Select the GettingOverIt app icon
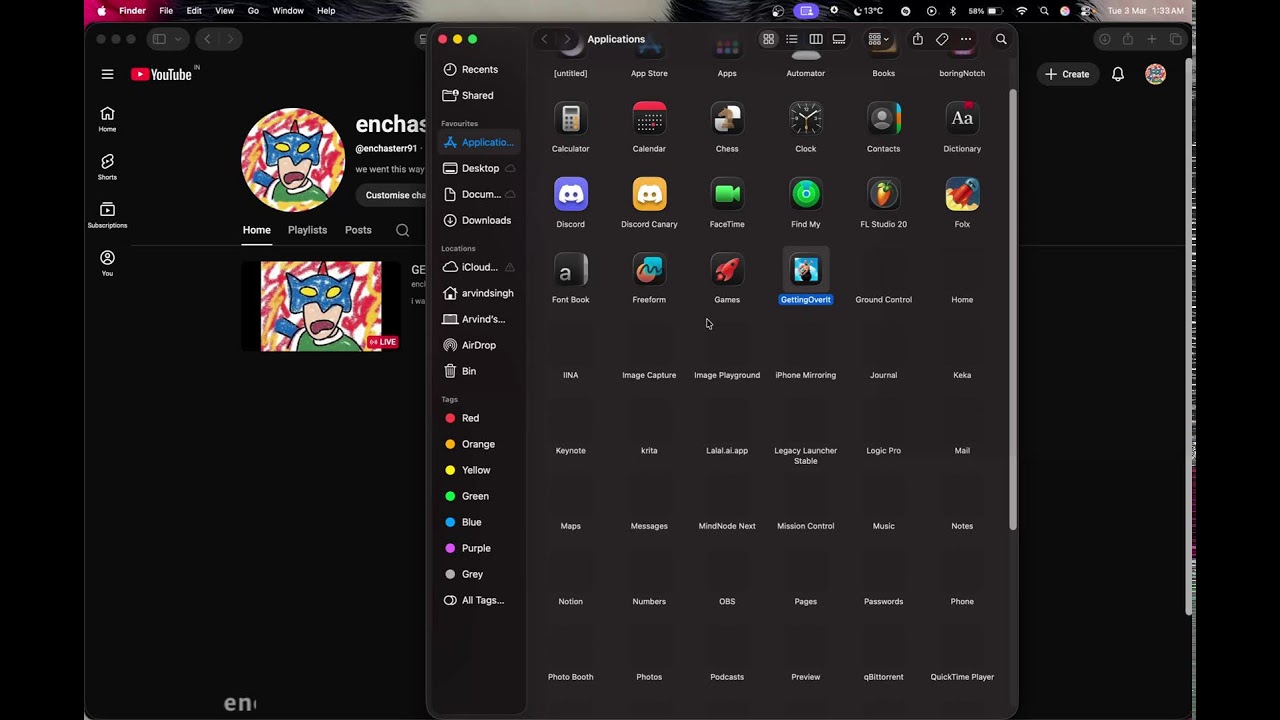 pos(805,270)
